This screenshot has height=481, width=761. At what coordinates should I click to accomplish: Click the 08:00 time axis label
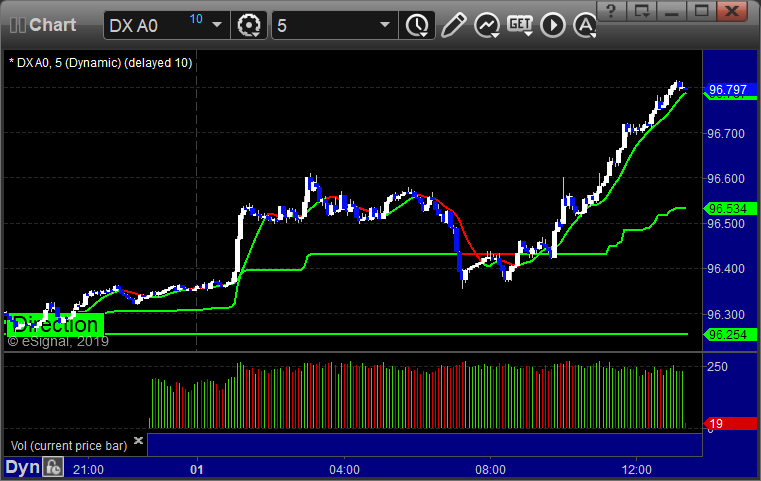point(490,470)
